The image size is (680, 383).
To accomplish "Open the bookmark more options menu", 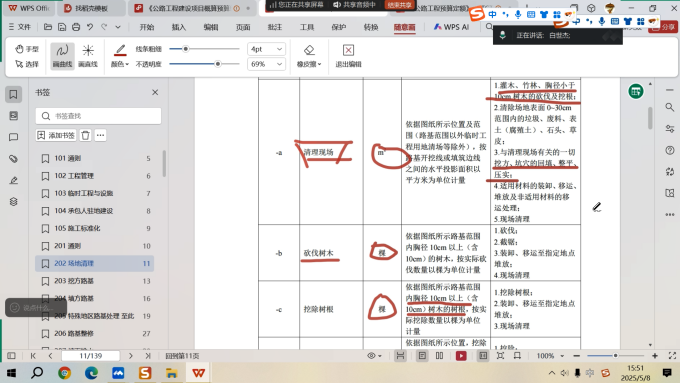I will [100, 135].
